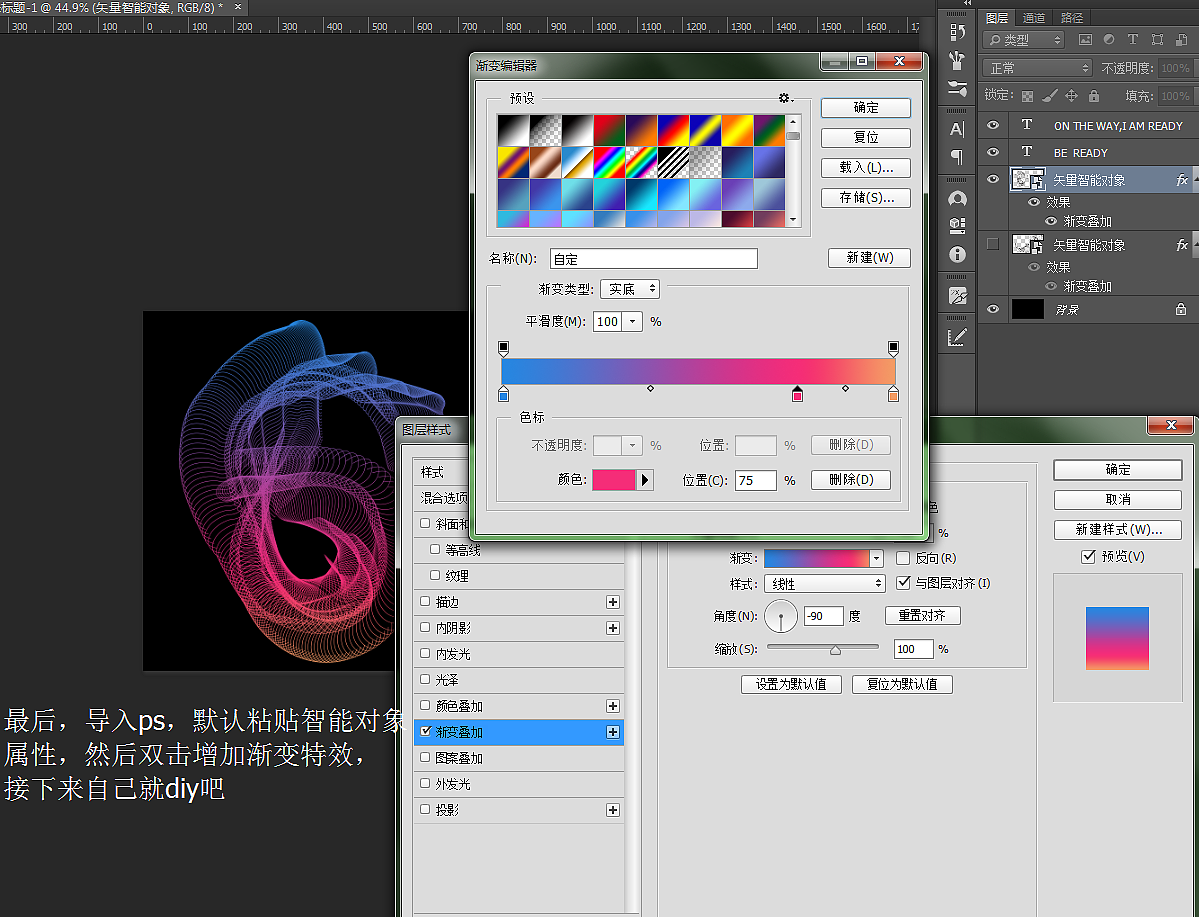
Task: Uncheck the 渐变叠加 style checkbox
Action: [x=425, y=731]
